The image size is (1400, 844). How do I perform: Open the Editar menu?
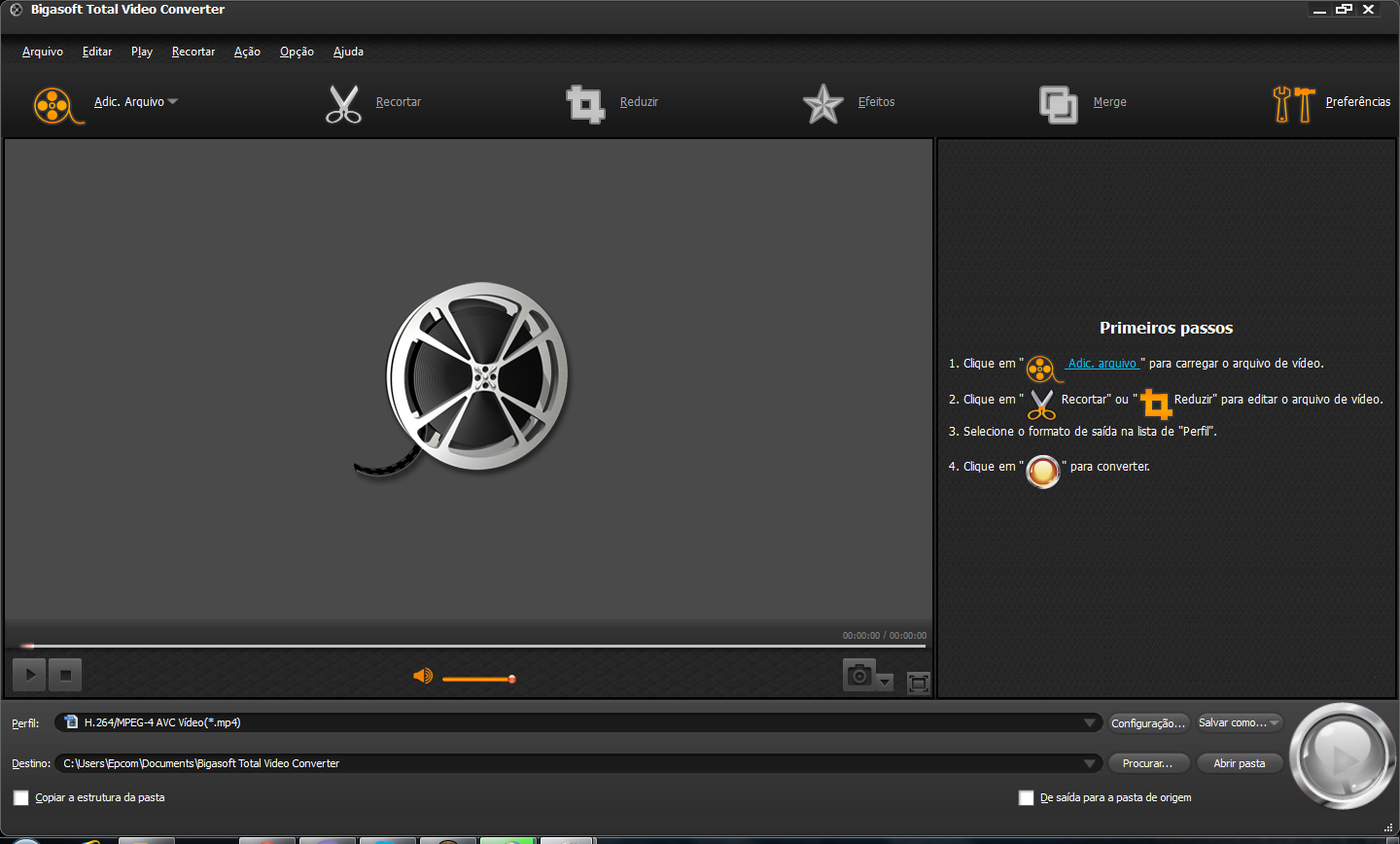click(97, 52)
